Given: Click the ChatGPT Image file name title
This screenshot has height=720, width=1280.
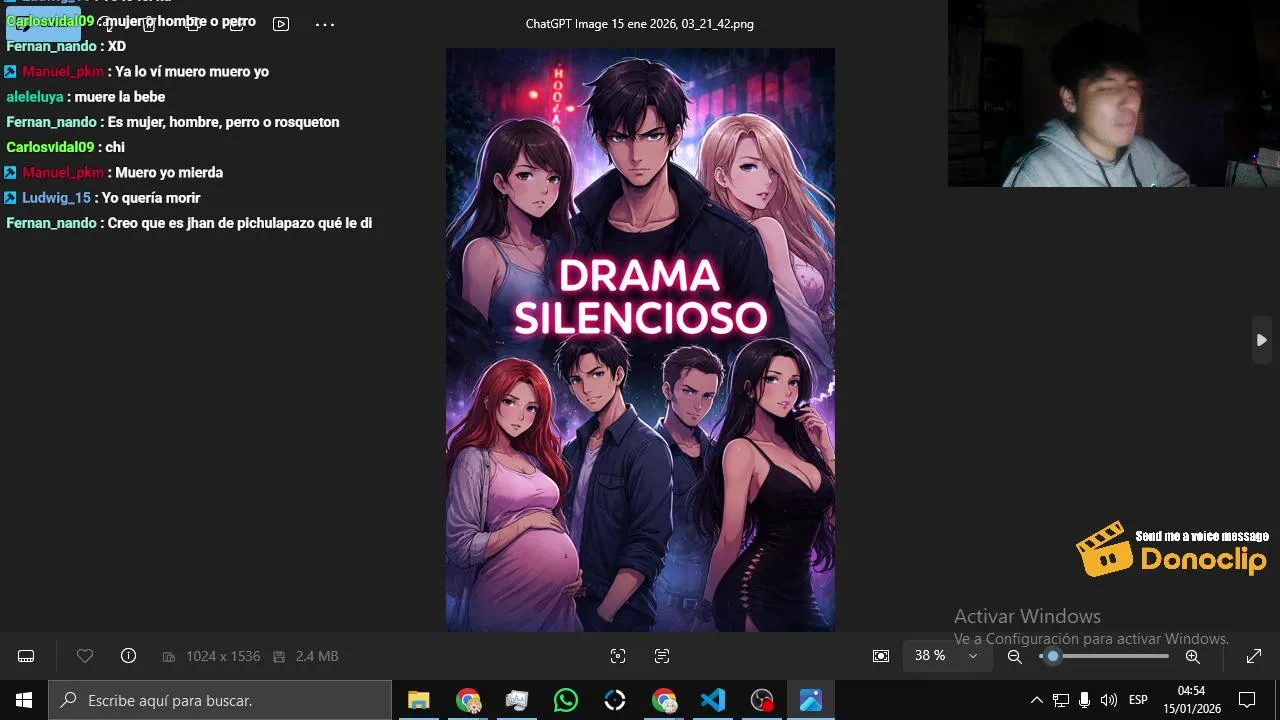Looking at the screenshot, I should point(640,24).
